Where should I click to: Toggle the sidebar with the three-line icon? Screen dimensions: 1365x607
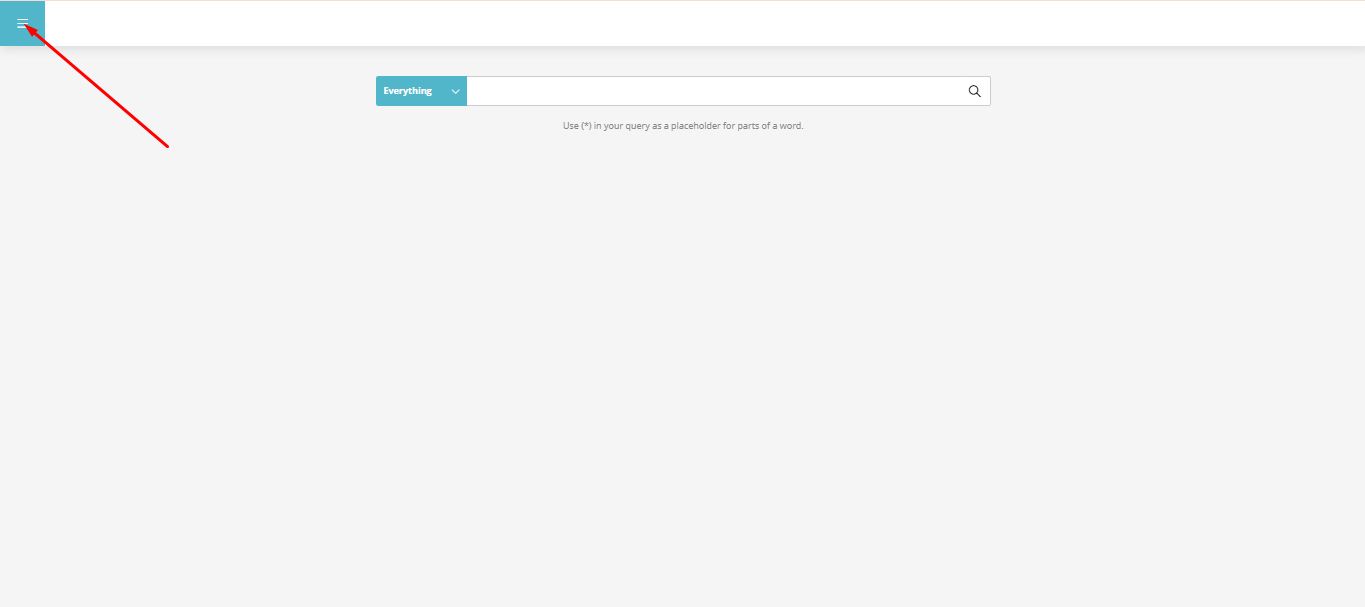click(22, 23)
